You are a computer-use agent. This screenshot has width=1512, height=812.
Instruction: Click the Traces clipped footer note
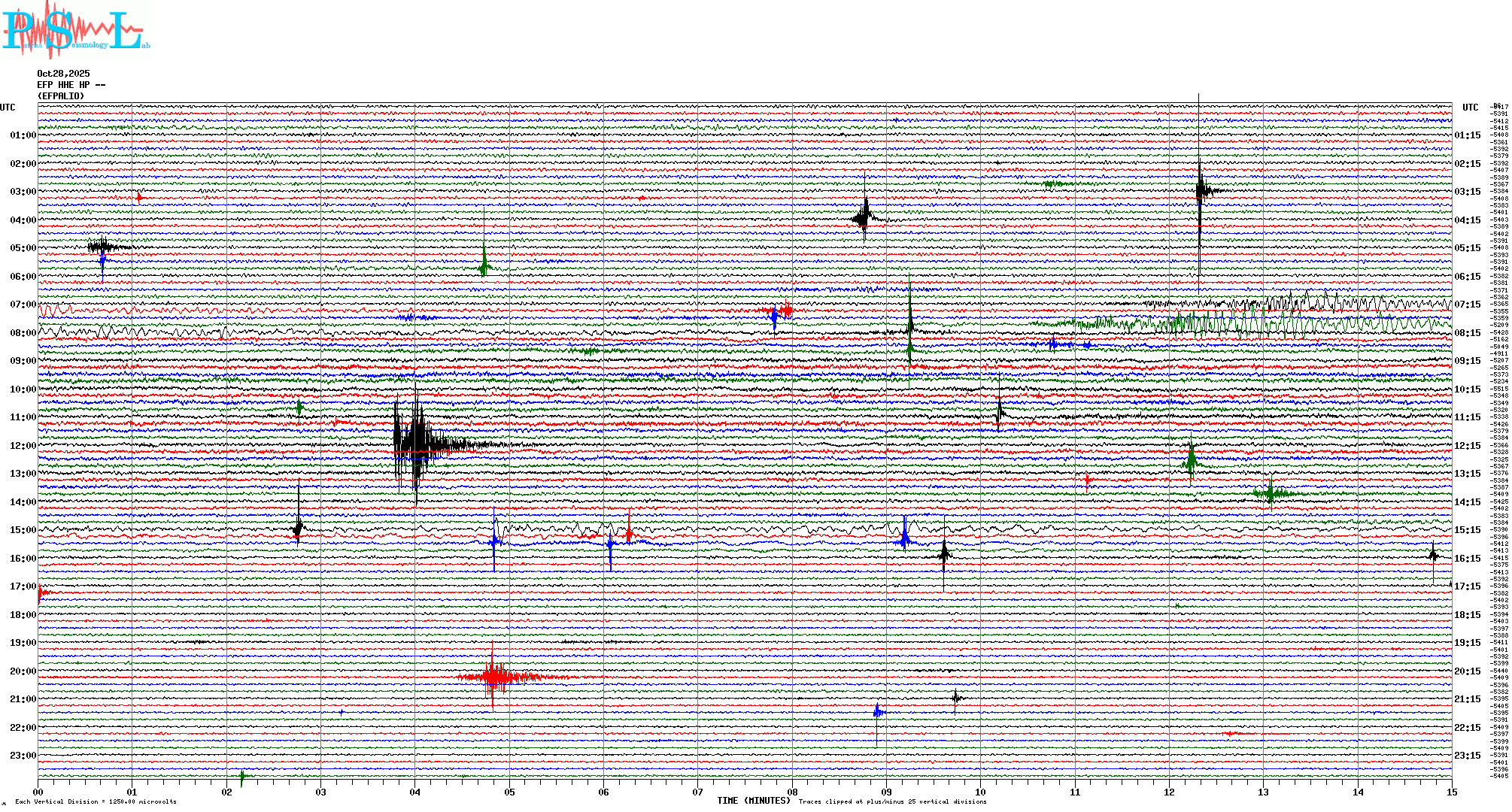892,801
